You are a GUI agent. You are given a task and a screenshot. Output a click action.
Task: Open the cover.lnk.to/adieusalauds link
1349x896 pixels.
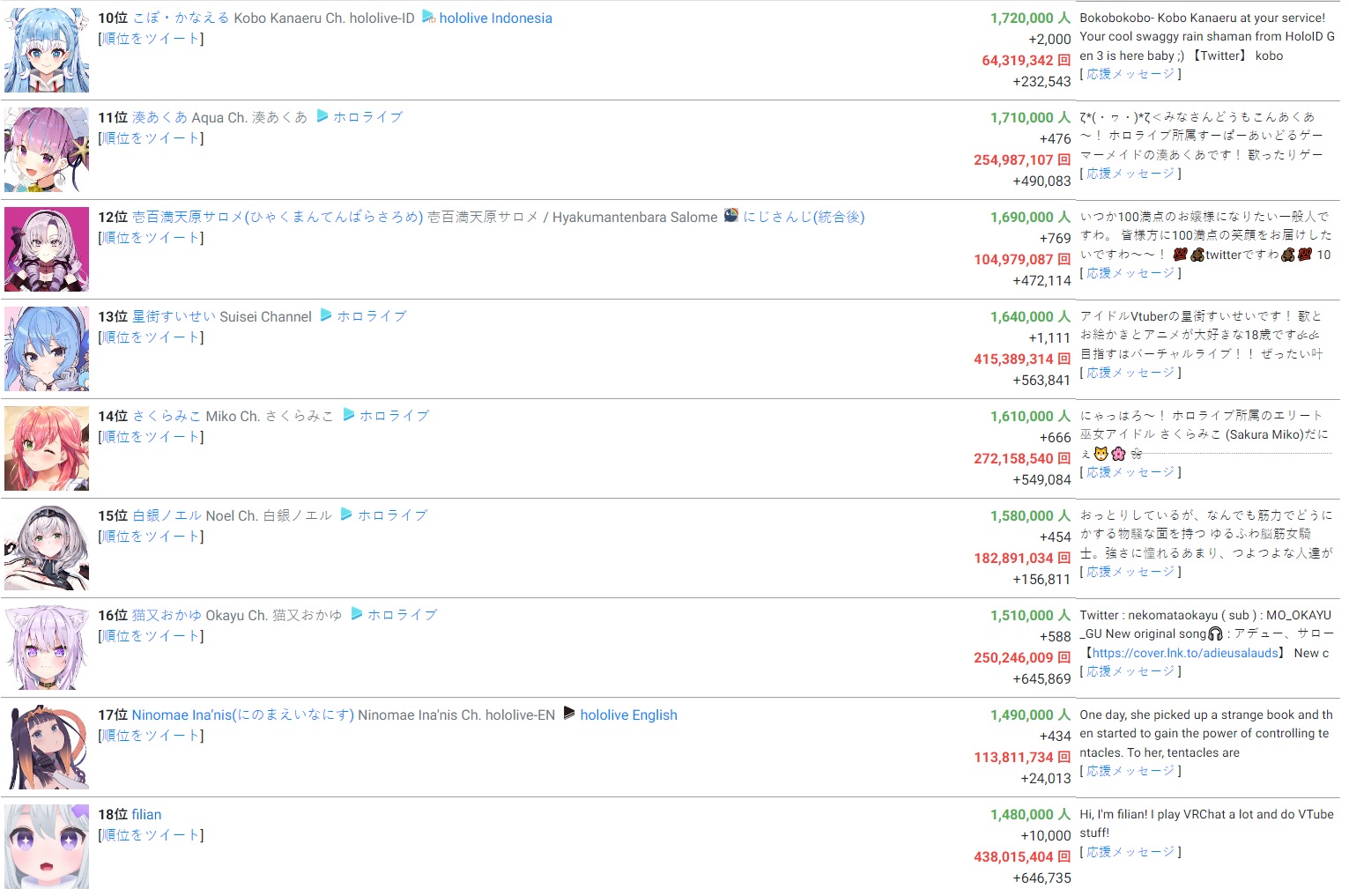pyautogui.click(x=1185, y=653)
